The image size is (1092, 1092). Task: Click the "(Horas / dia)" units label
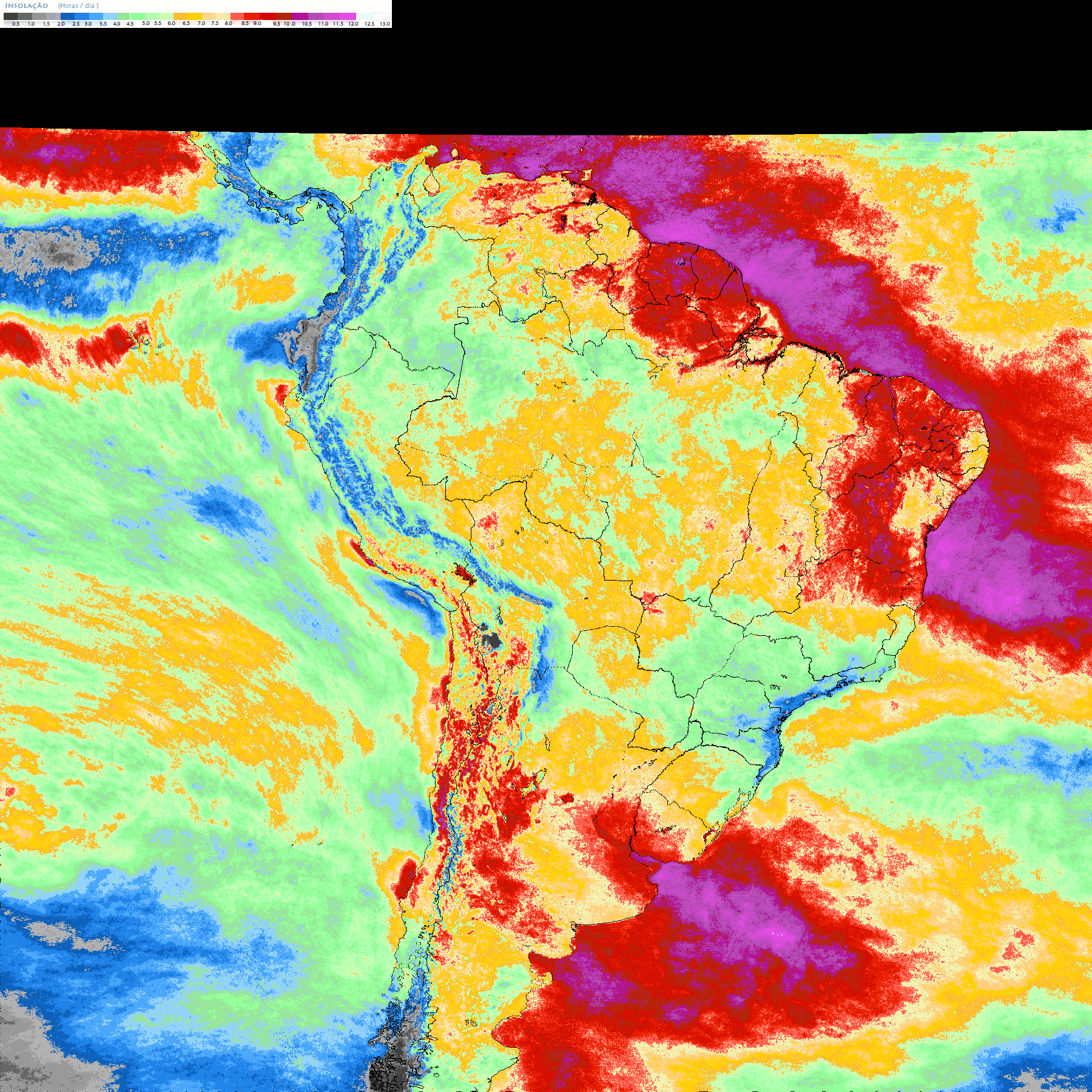(x=78, y=5)
